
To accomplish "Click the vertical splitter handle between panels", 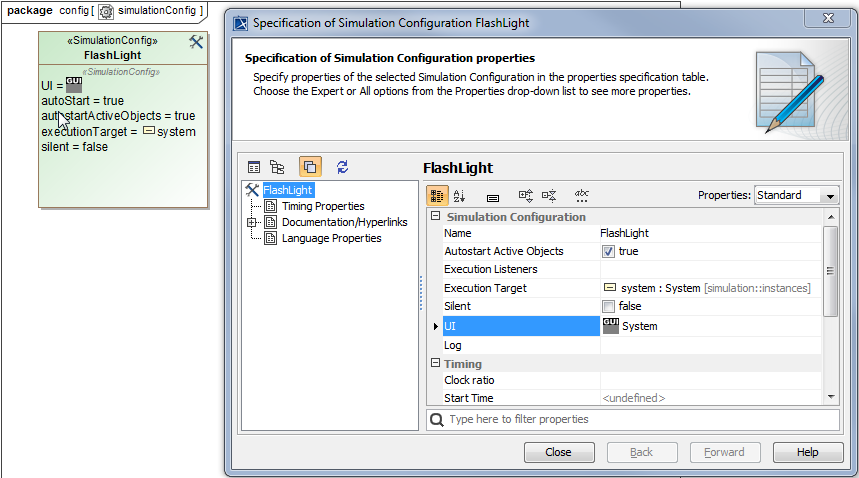I will 421,293.
